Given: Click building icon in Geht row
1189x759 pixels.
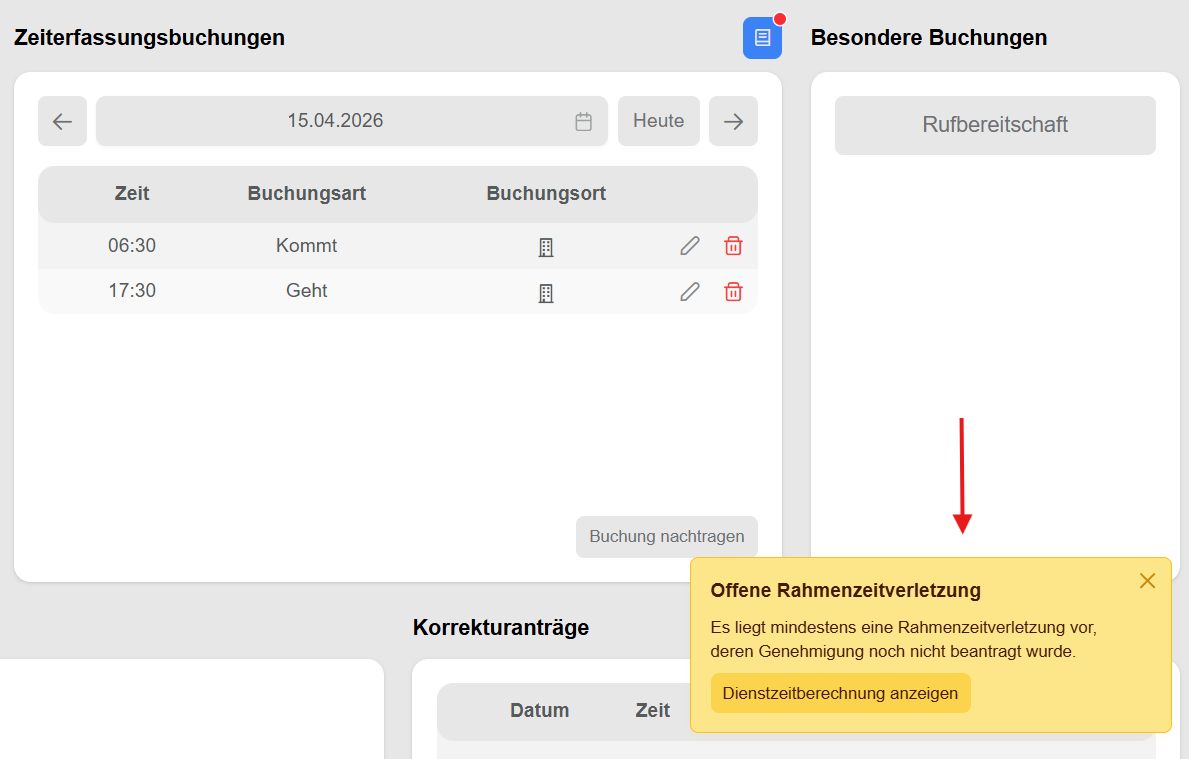Looking at the screenshot, I should point(546,293).
